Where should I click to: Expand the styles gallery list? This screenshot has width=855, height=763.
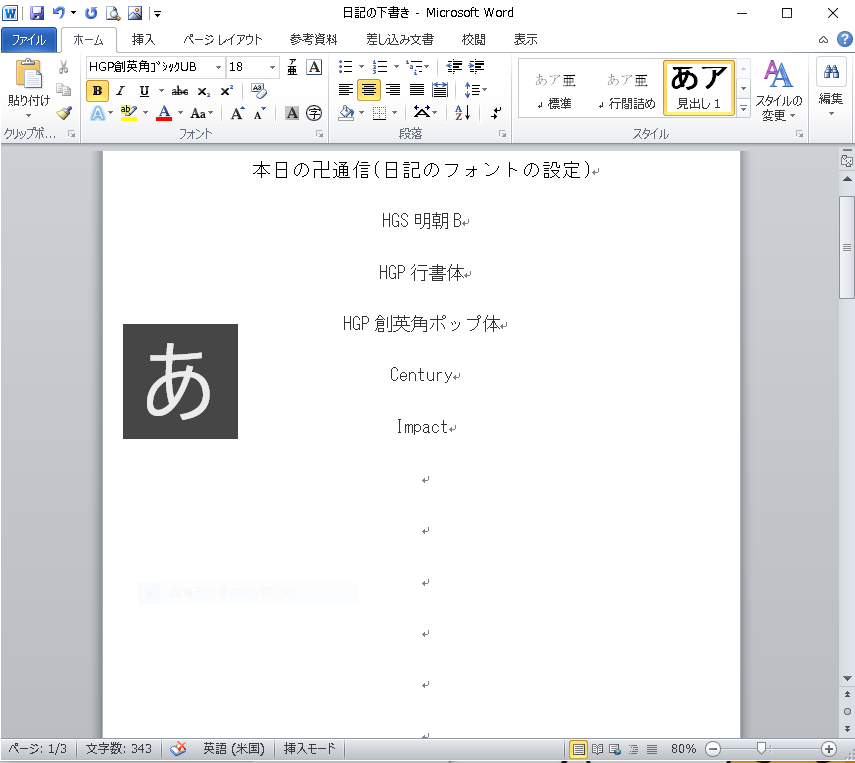click(x=743, y=107)
